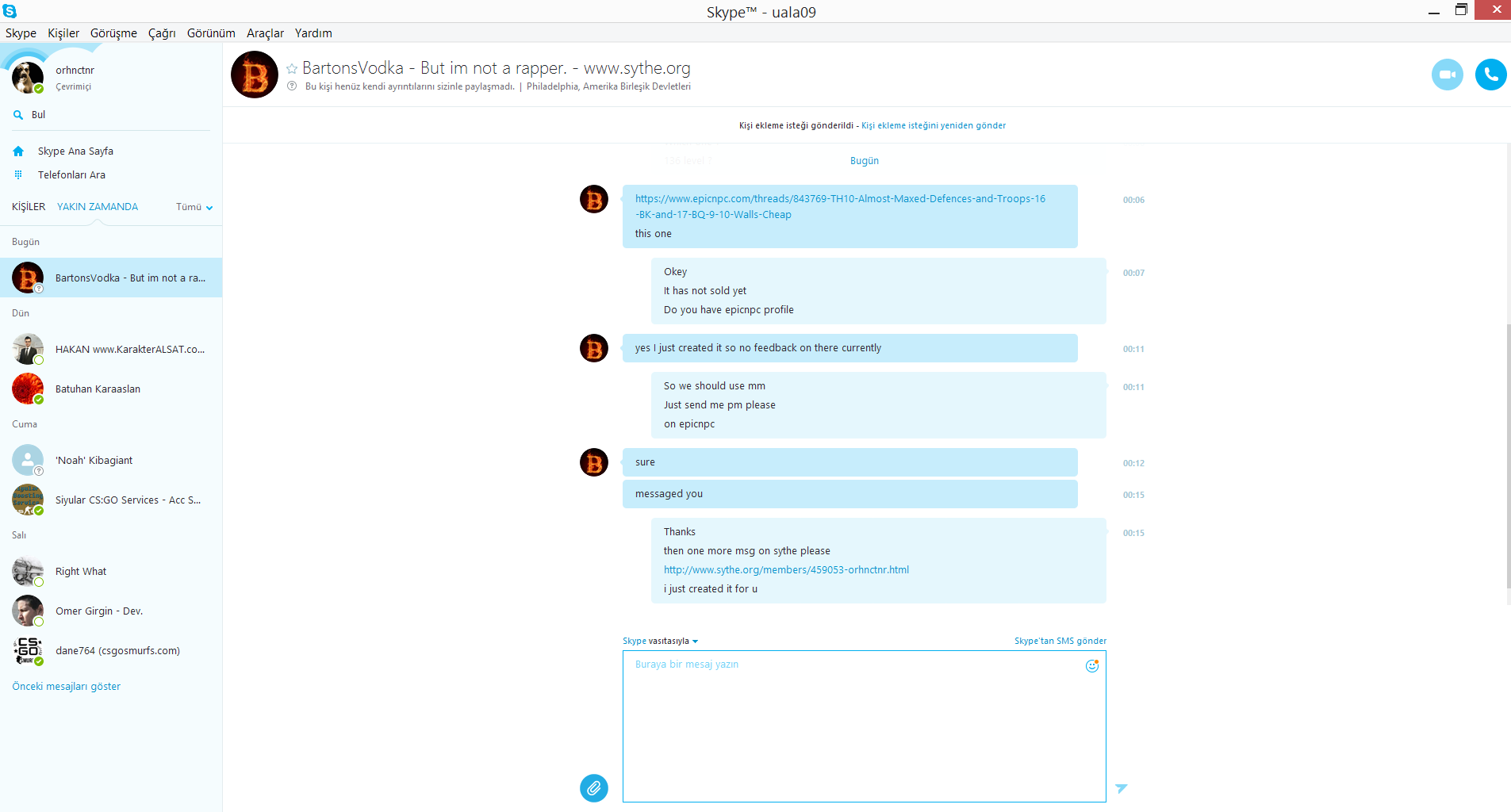Click the attach file paperclip button

click(593, 787)
